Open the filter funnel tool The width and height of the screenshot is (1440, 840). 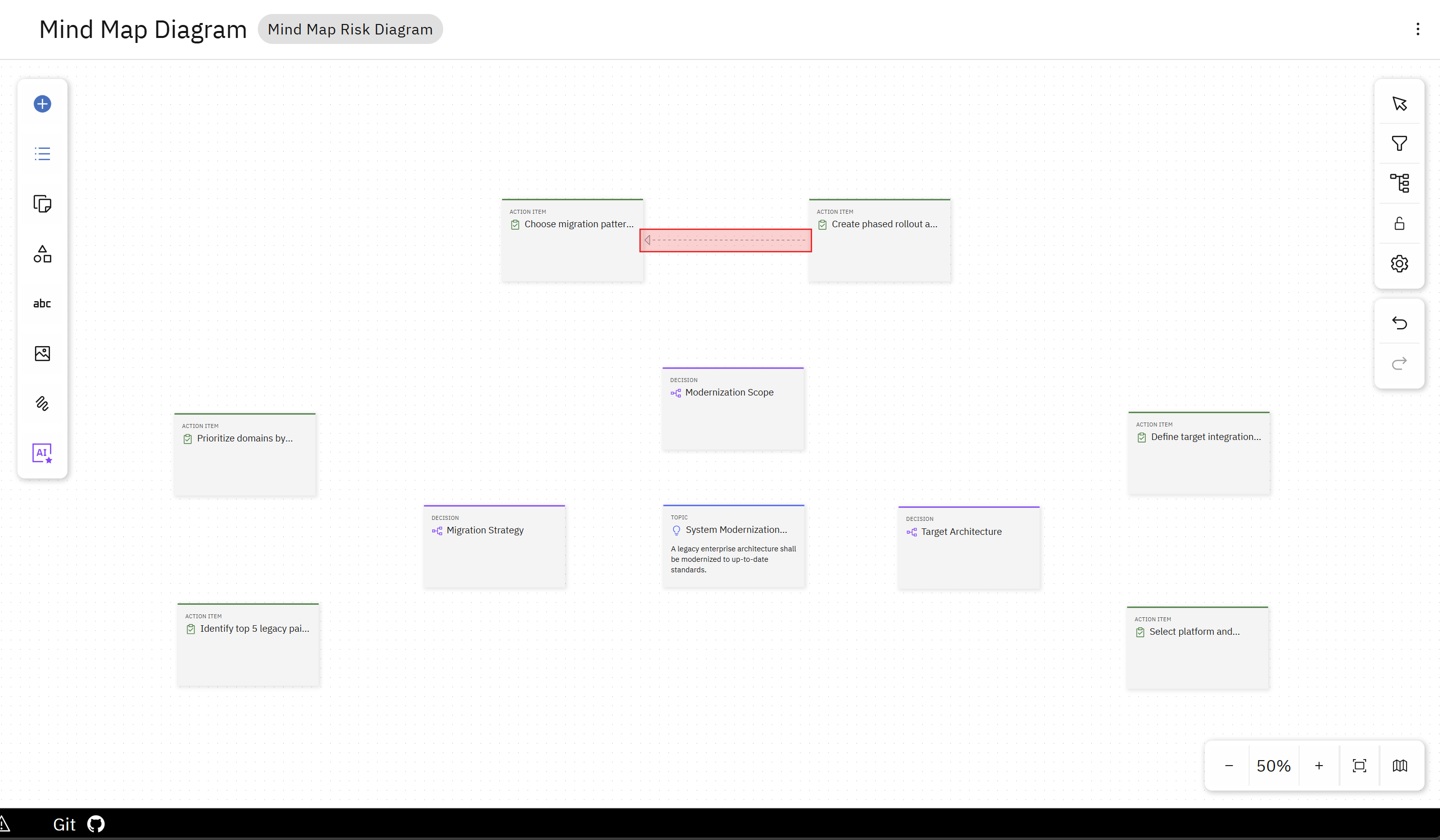[x=1400, y=143]
